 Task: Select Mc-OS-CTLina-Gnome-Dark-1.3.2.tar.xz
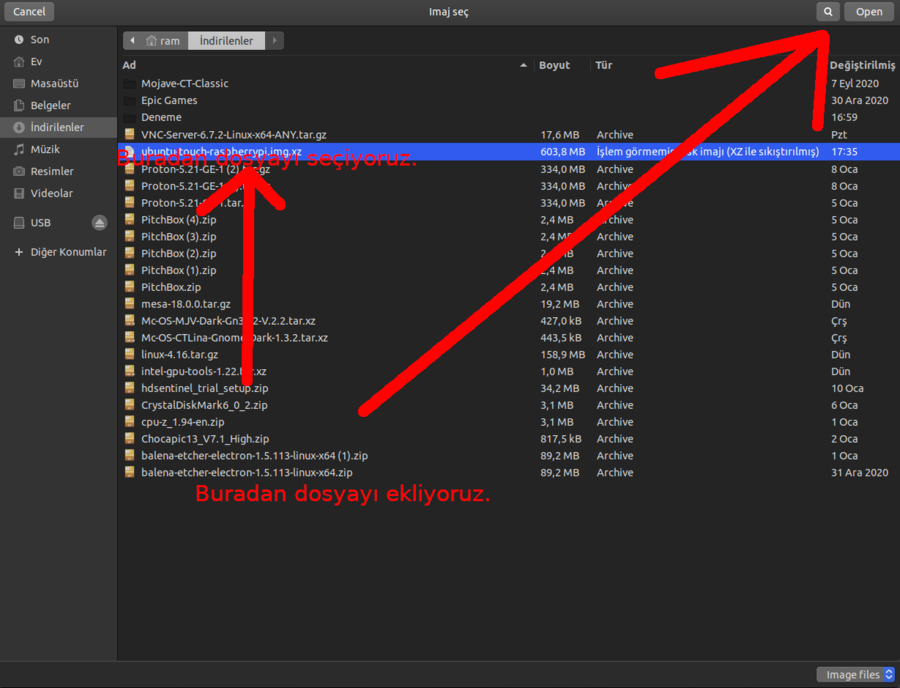(509, 338)
